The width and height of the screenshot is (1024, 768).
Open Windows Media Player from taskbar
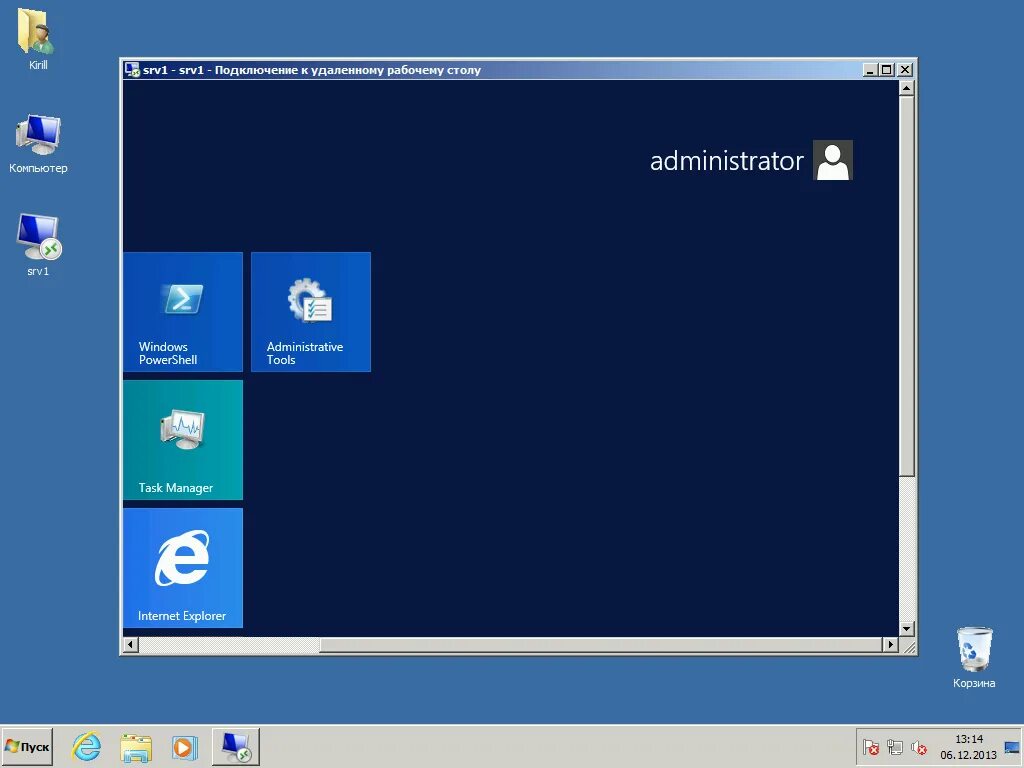[x=184, y=746]
